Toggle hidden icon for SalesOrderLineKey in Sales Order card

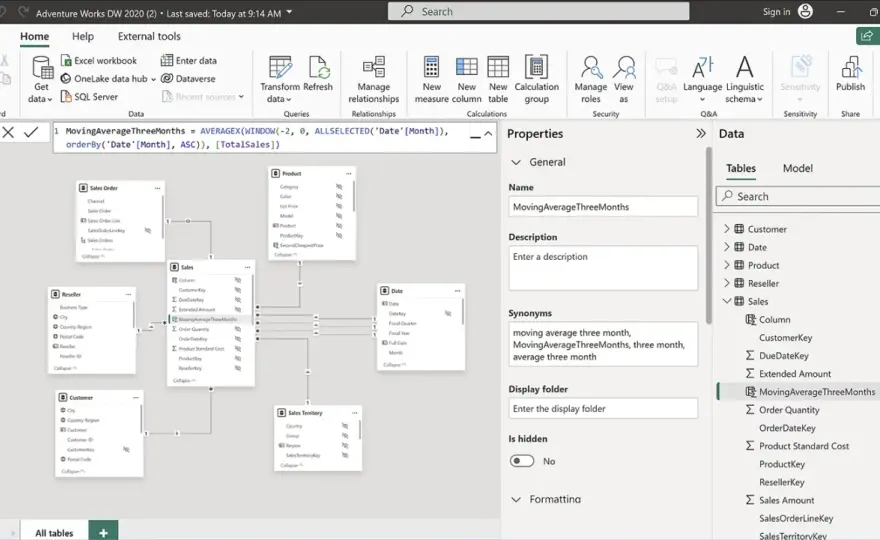[148, 230]
